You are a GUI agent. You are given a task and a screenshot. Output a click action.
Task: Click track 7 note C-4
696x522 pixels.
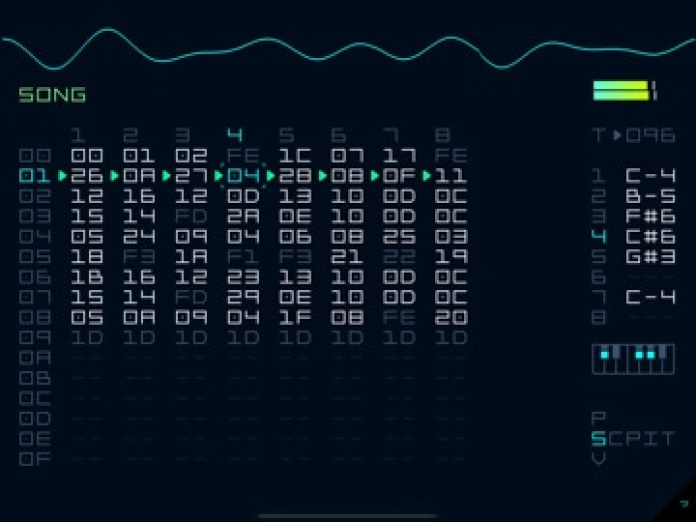coord(651,297)
